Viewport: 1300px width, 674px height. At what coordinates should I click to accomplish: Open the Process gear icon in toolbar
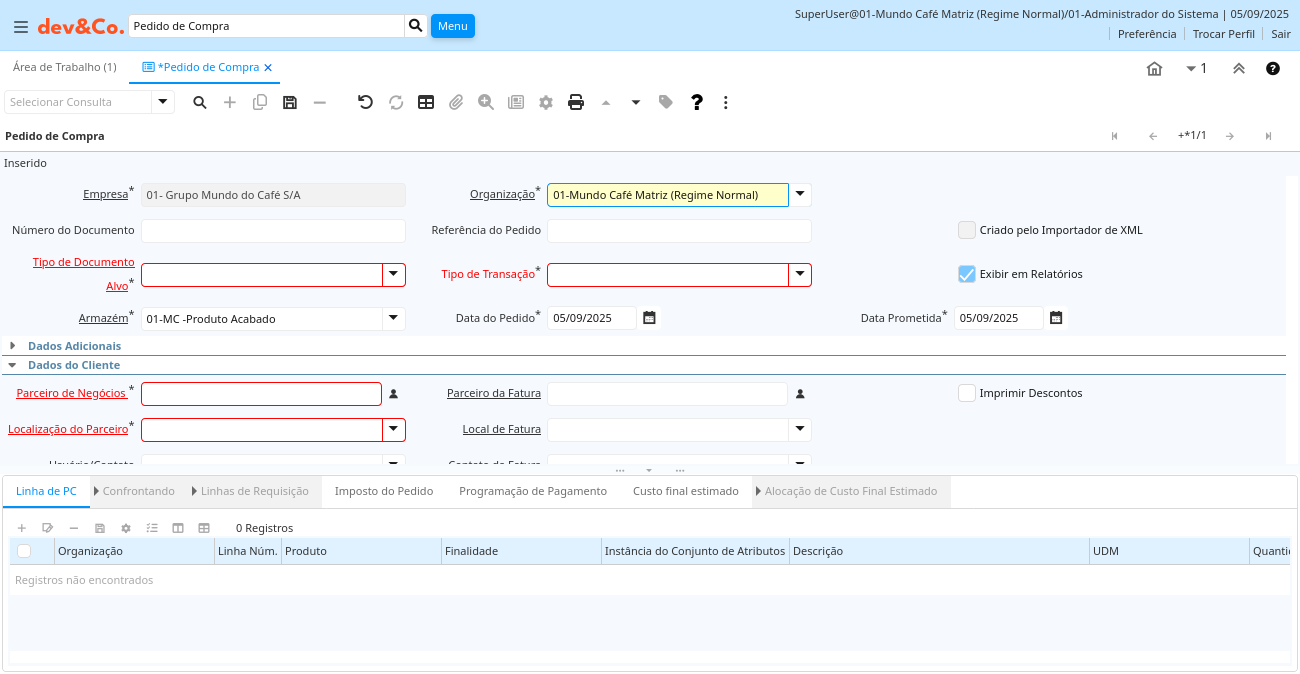tap(545, 102)
